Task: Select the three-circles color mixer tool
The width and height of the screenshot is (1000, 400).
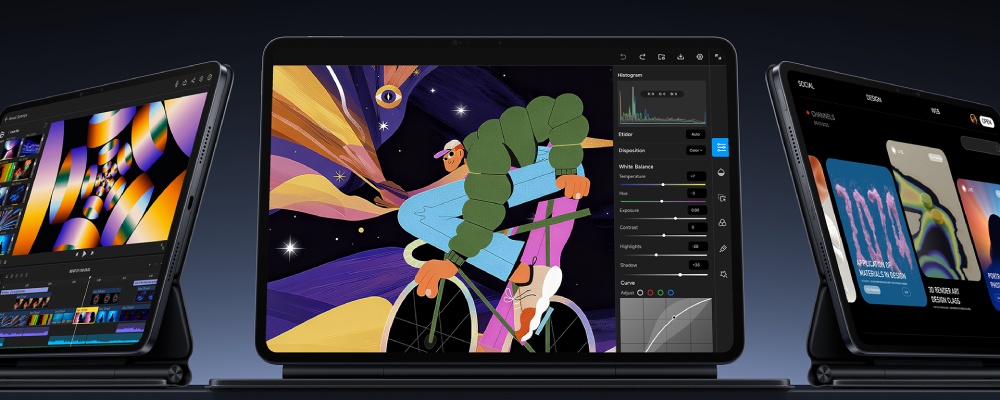Action: (x=722, y=223)
